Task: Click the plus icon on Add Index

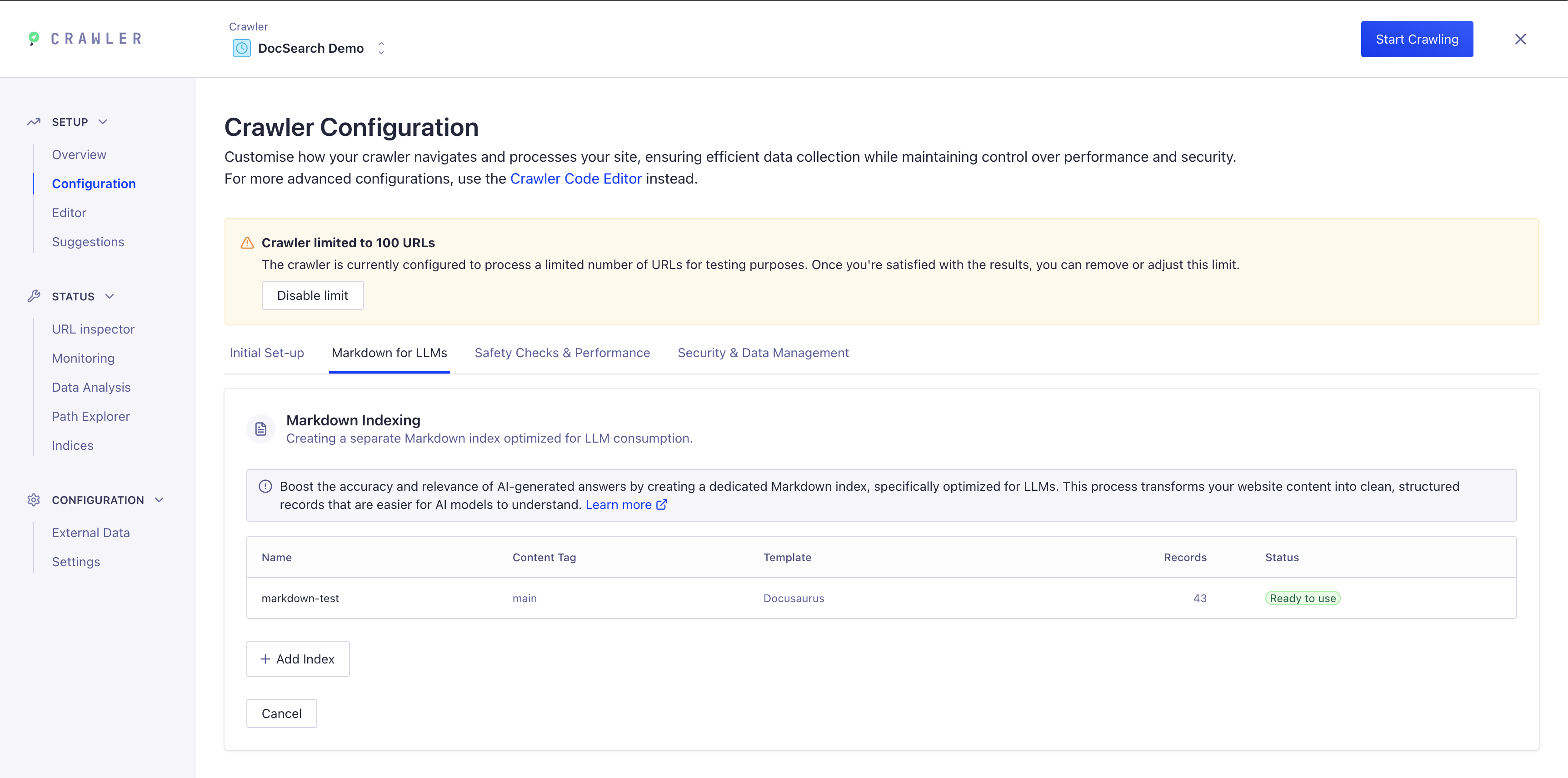Action: [x=265, y=658]
